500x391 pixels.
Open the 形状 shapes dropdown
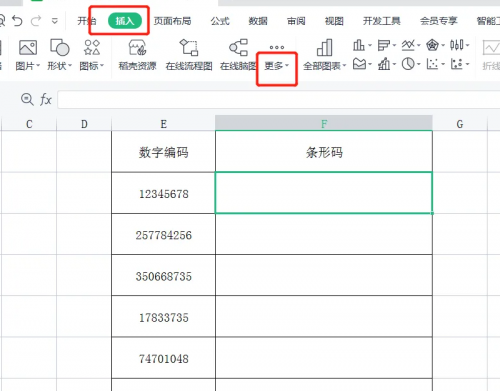(x=59, y=55)
